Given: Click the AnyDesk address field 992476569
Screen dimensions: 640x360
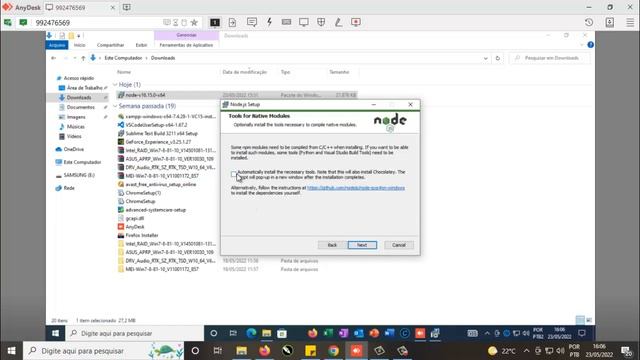Looking at the screenshot, I should click(98, 22).
